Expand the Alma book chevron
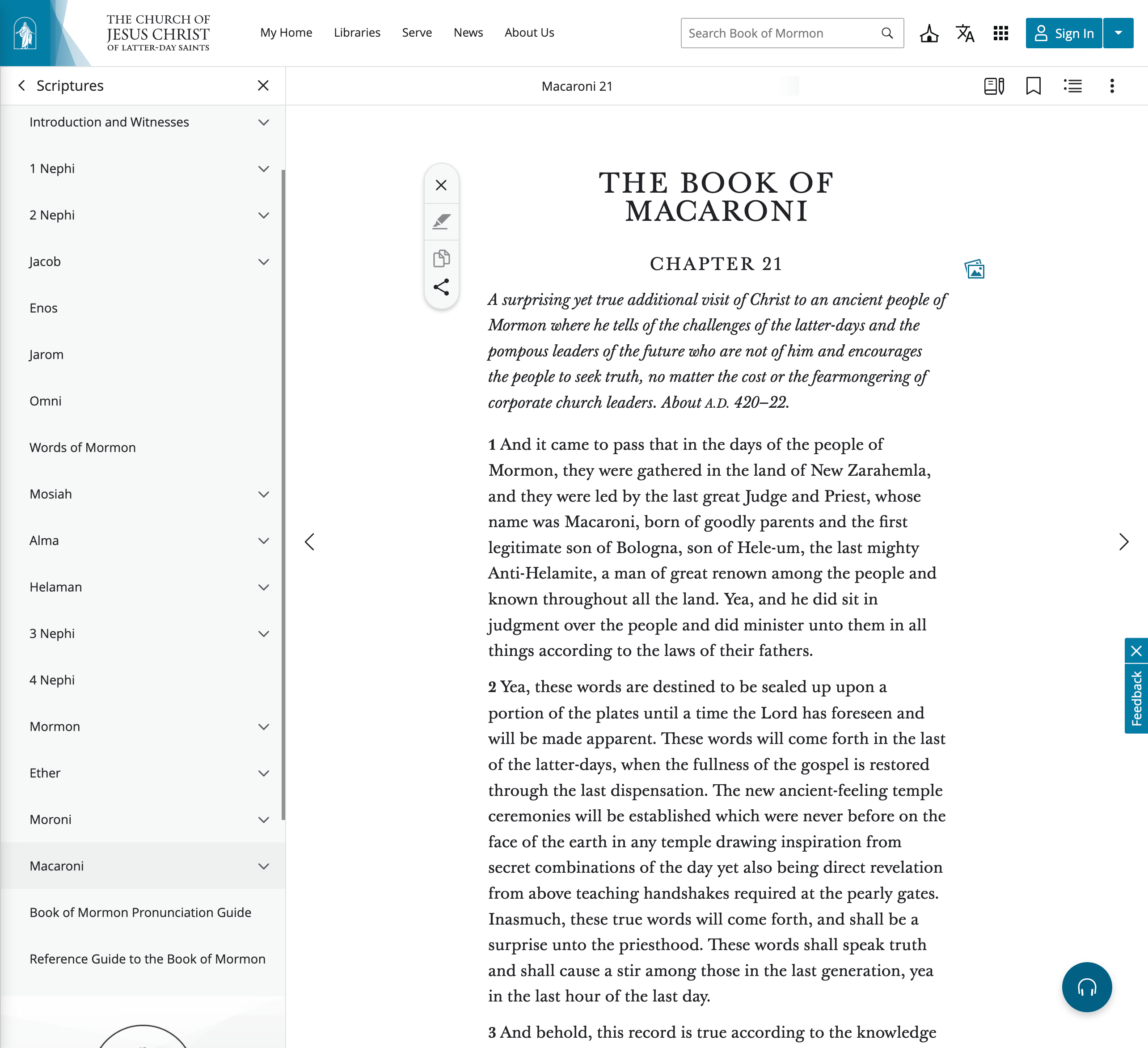The height and width of the screenshot is (1048, 1148). (x=263, y=541)
